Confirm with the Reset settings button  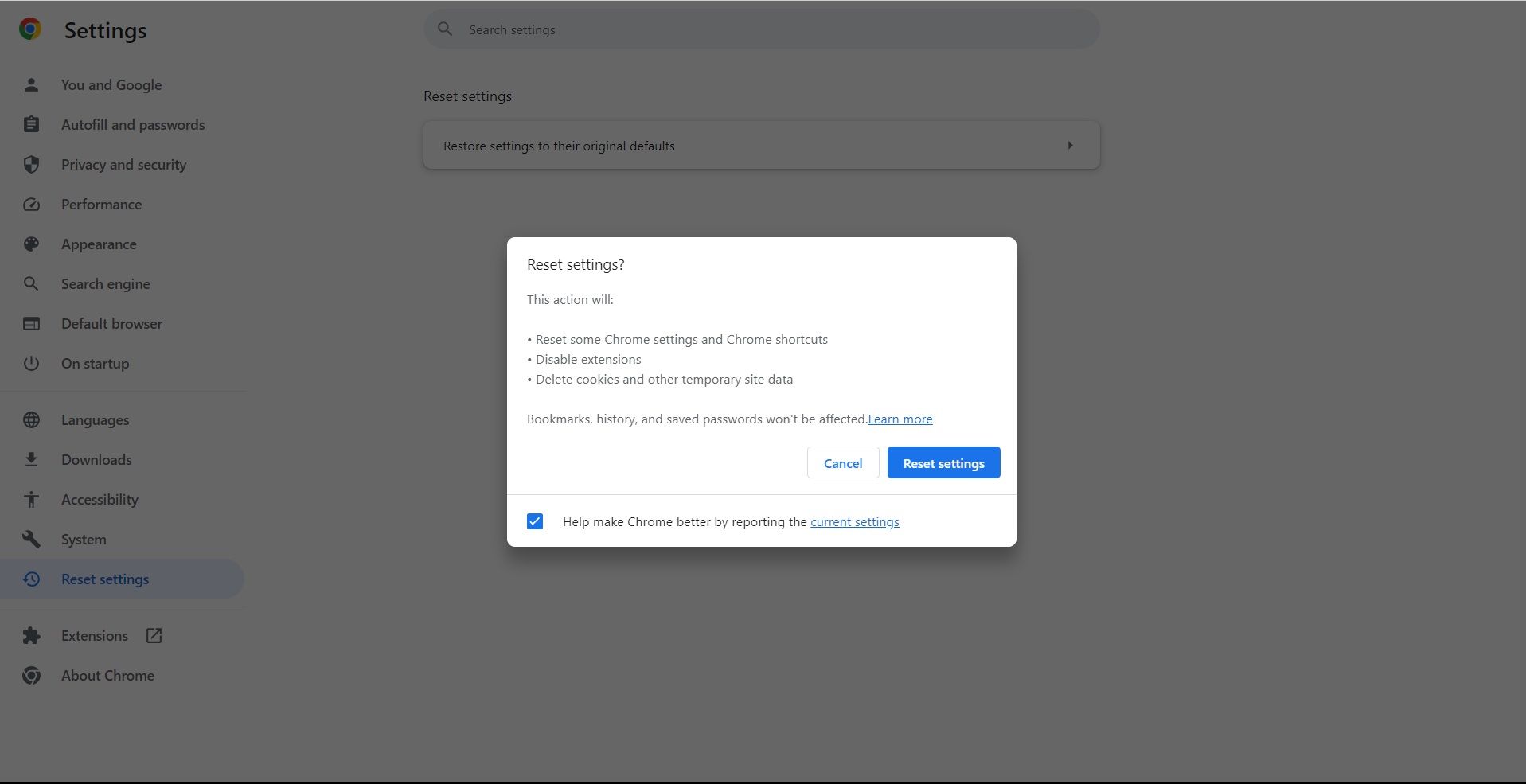coord(943,463)
